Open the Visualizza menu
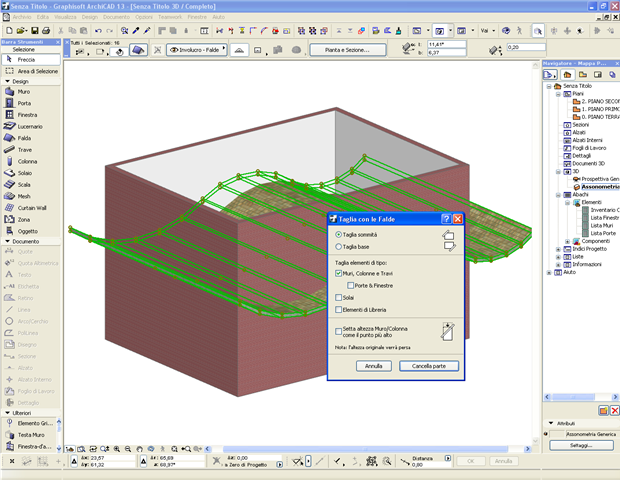 coord(65,17)
